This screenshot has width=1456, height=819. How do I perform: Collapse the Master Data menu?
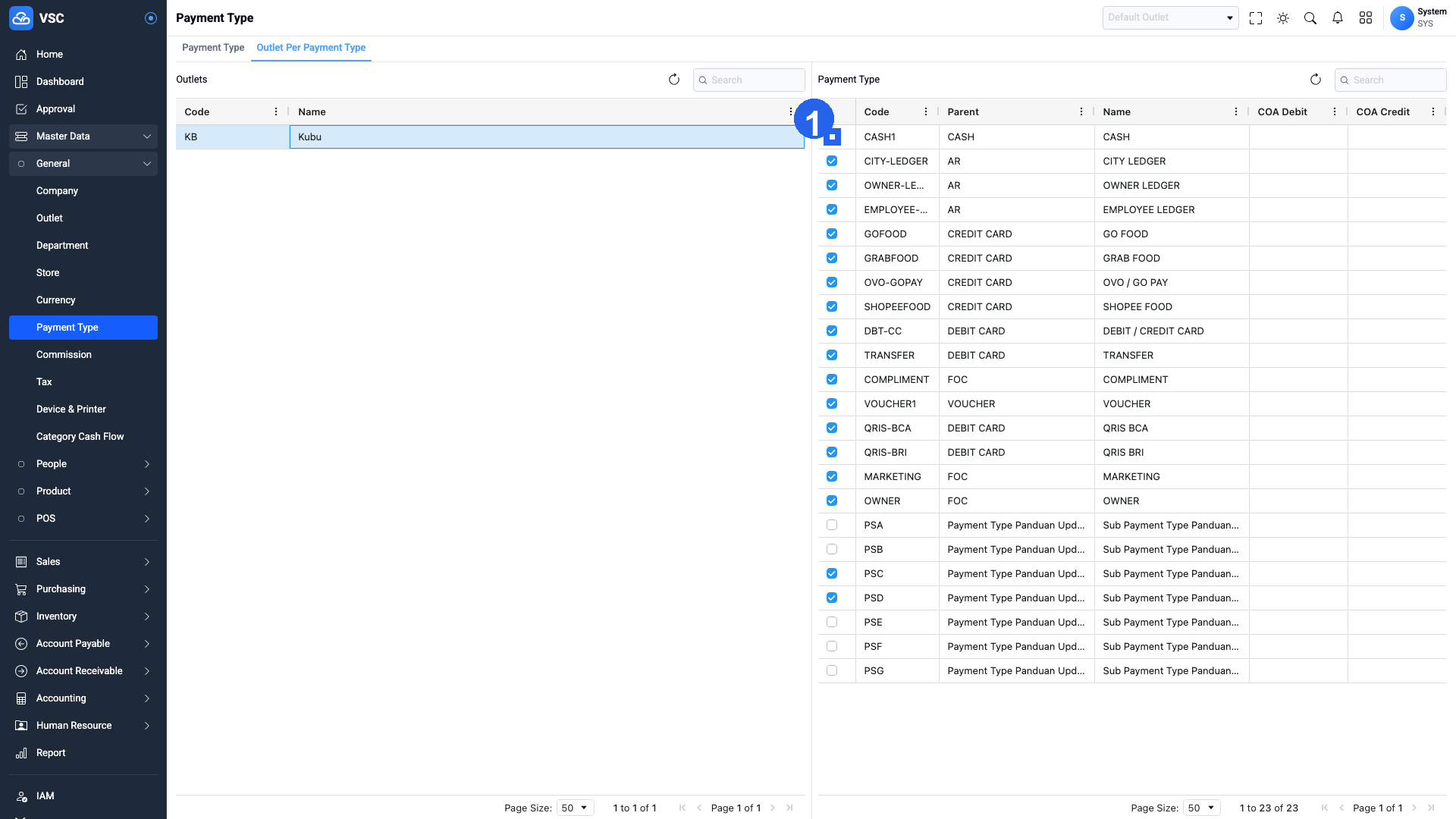pos(83,136)
